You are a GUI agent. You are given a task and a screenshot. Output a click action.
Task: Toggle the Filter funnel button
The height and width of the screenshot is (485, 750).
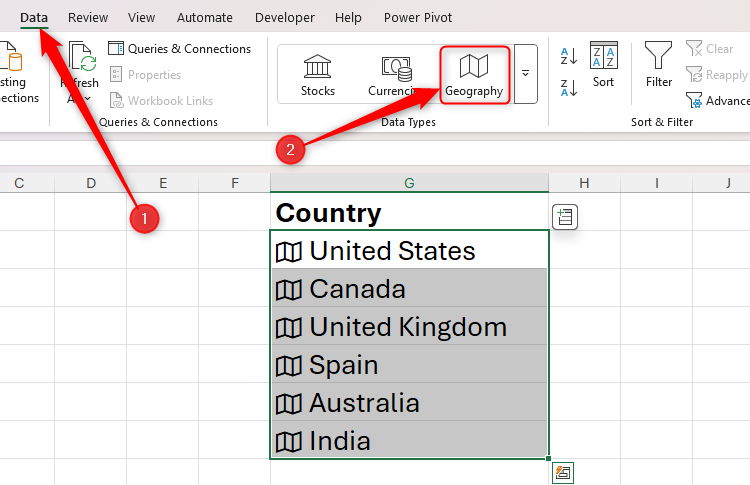tap(658, 66)
